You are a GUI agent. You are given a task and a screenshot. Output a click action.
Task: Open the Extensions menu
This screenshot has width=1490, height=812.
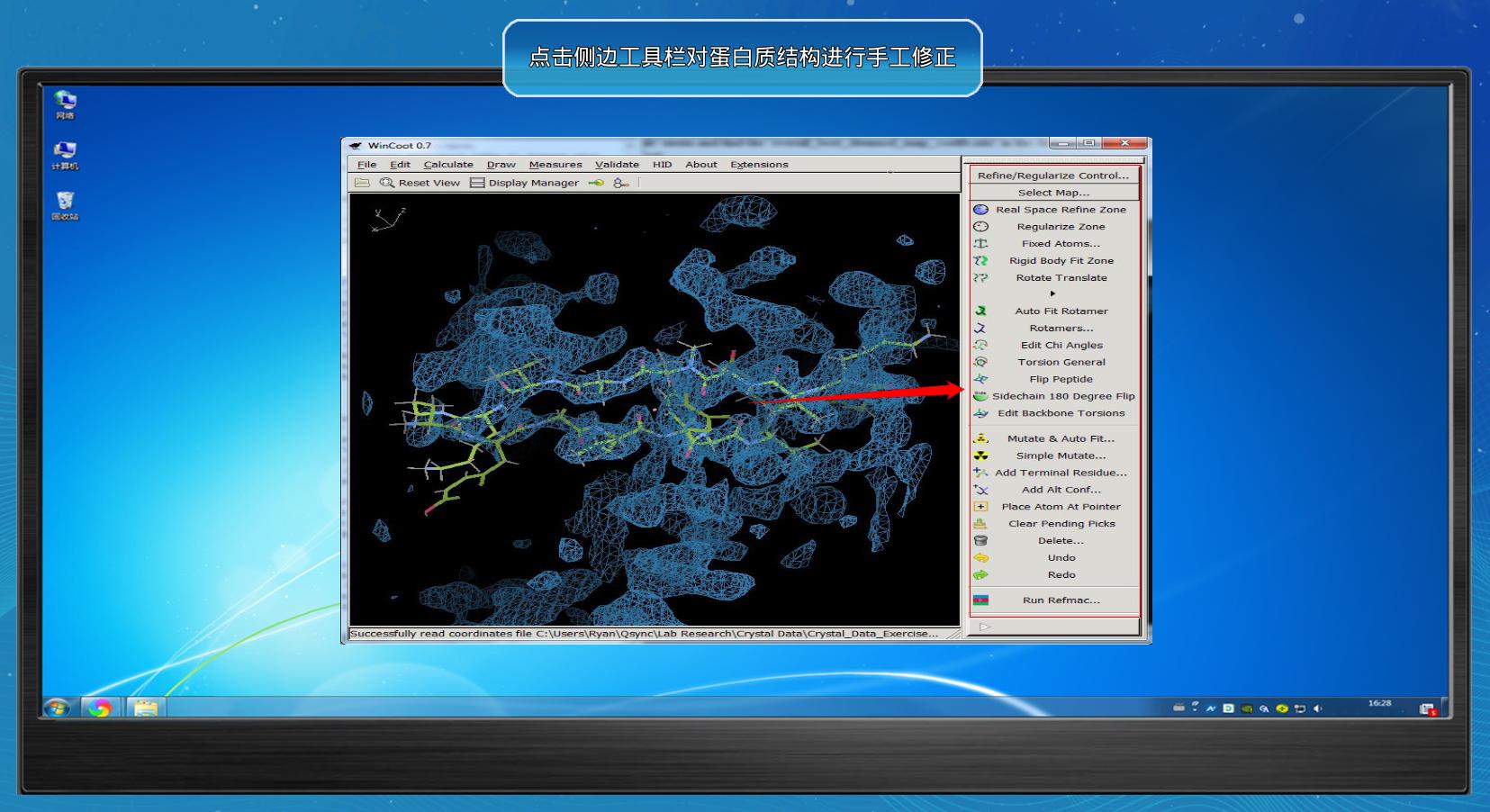click(x=759, y=165)
